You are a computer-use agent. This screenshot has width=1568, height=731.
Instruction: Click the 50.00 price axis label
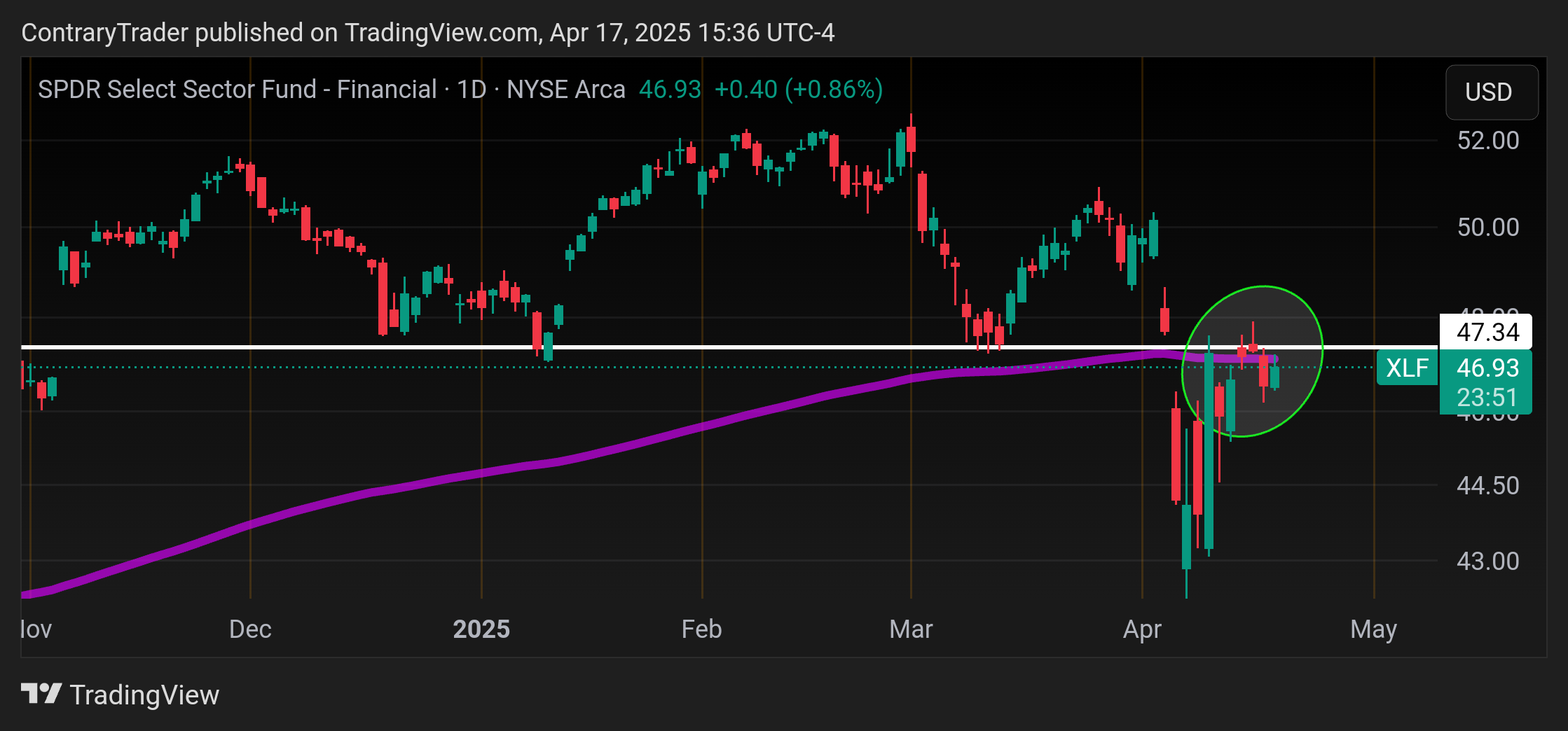(x=1488, y=228)
